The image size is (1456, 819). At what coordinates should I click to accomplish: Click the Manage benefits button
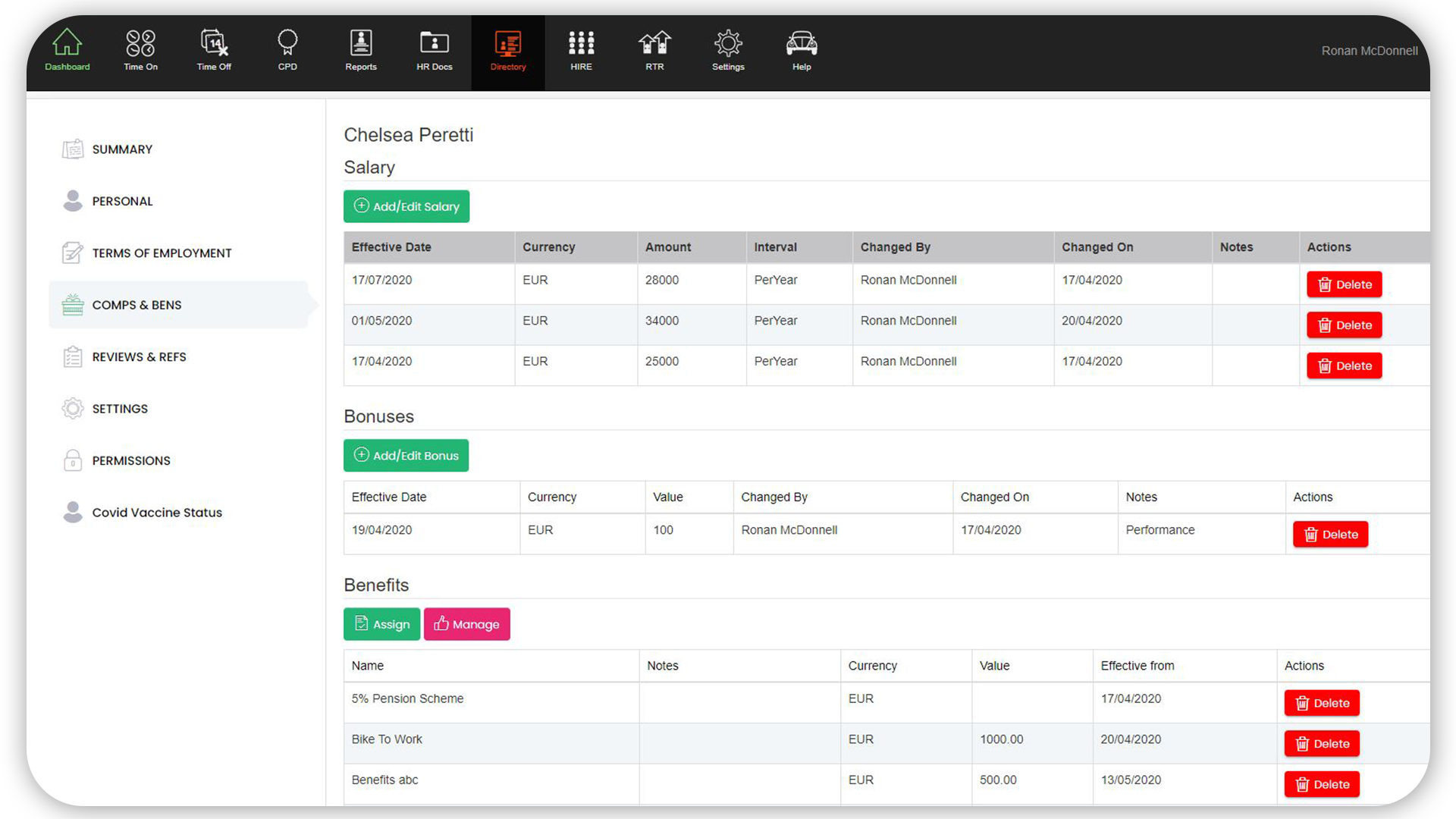pos(466,624)
